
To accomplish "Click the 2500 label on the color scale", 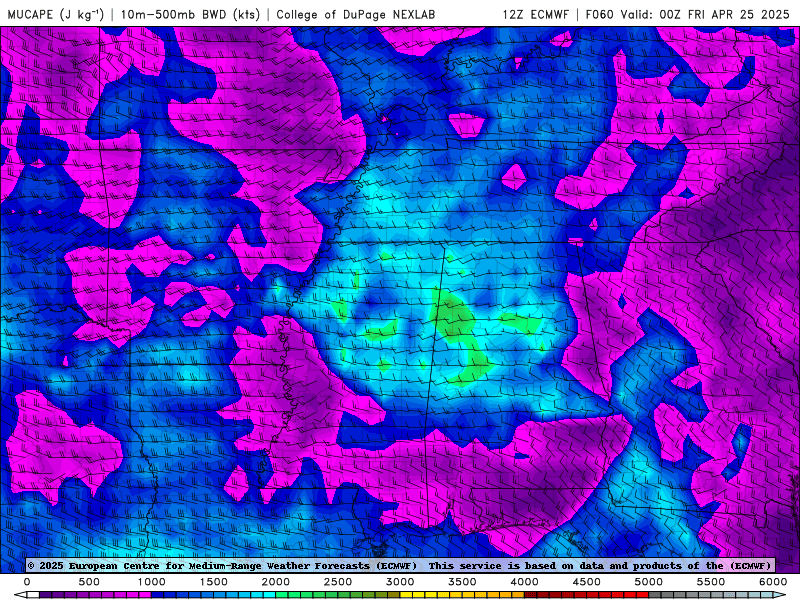I will click(x=338, y=582).
